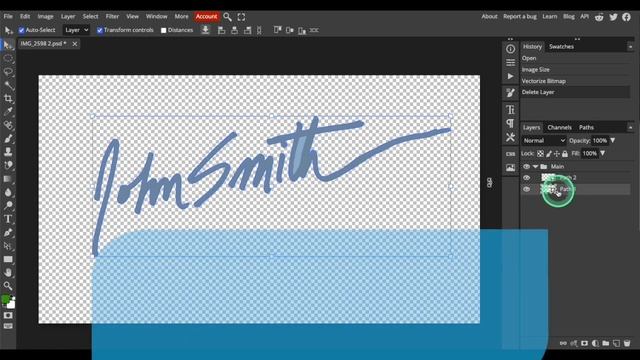Hide the Path 2 layer with eye icon
640x360 pixels.
527,178
